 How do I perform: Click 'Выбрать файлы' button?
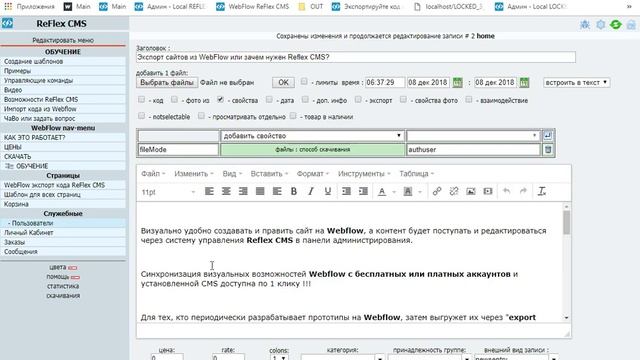point(167,82)
